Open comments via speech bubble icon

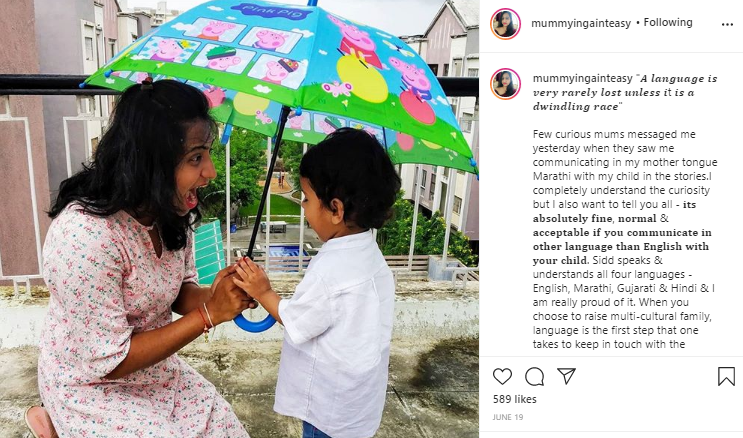tap(534, 376)
